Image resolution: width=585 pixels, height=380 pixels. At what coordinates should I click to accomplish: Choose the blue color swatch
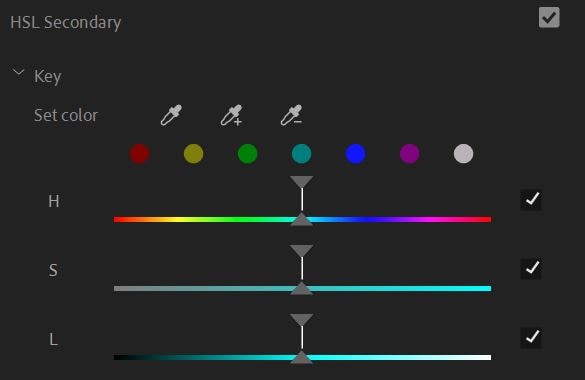coord(356,154)
